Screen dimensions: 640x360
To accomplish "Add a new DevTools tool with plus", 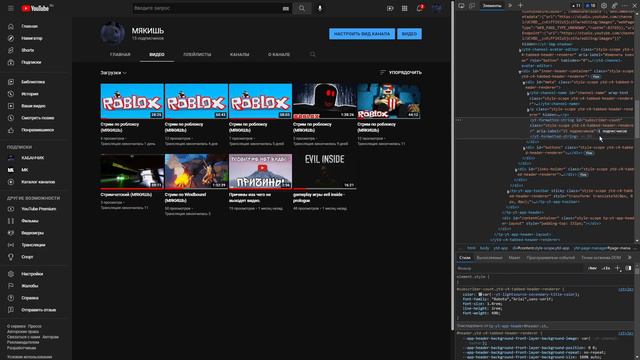I will [520, 6].
